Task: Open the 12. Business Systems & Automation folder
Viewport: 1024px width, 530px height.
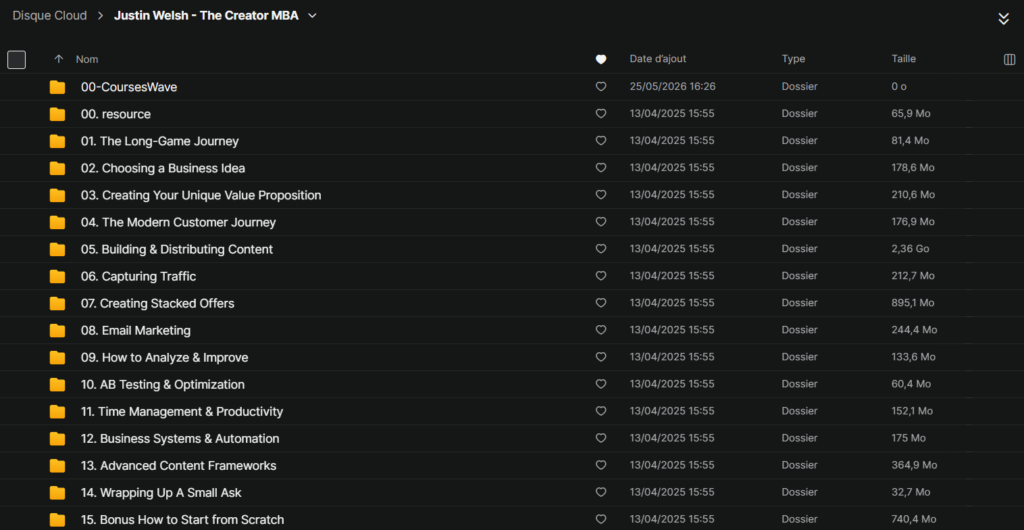Action: [x=180, y=439]
